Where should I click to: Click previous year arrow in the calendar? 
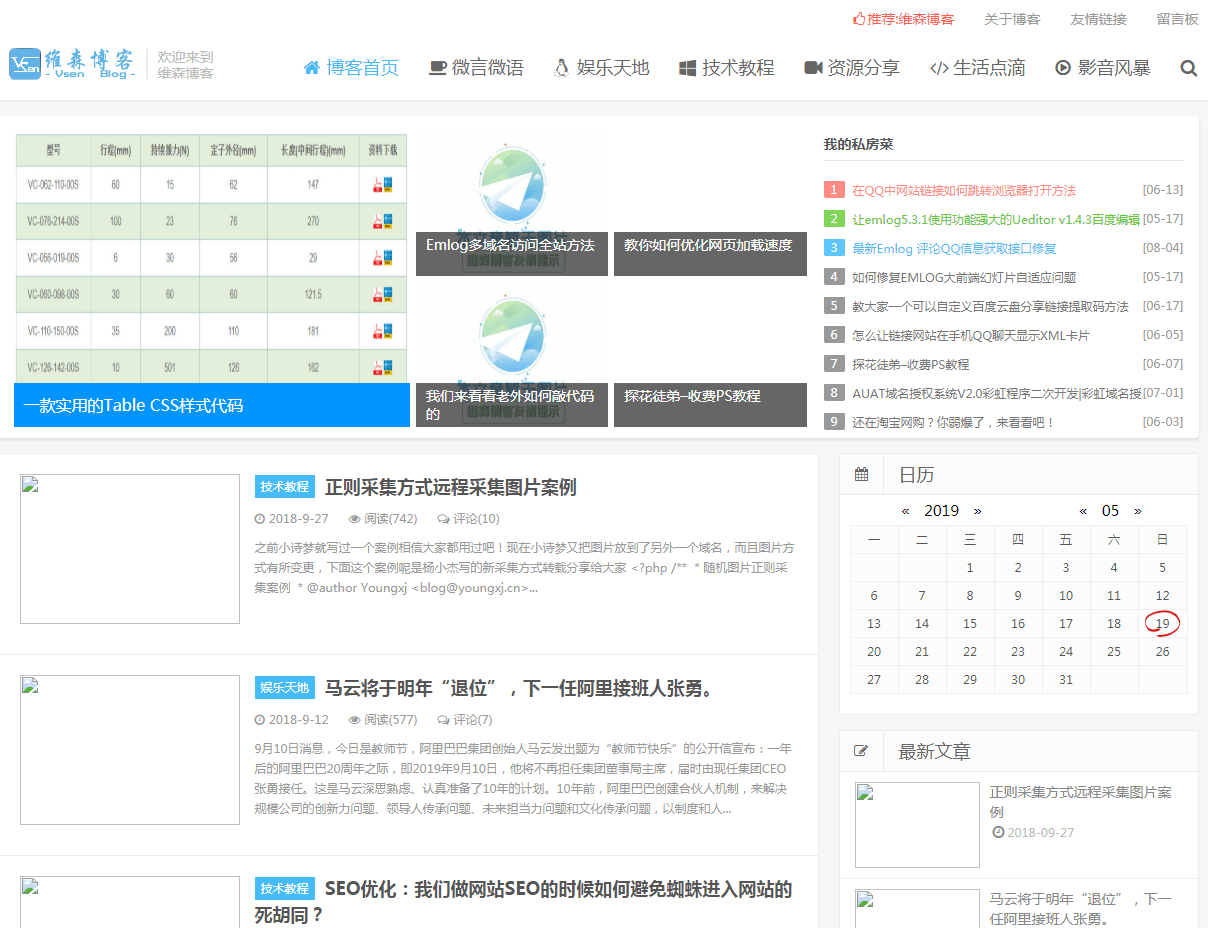click(x=904, y=510)
